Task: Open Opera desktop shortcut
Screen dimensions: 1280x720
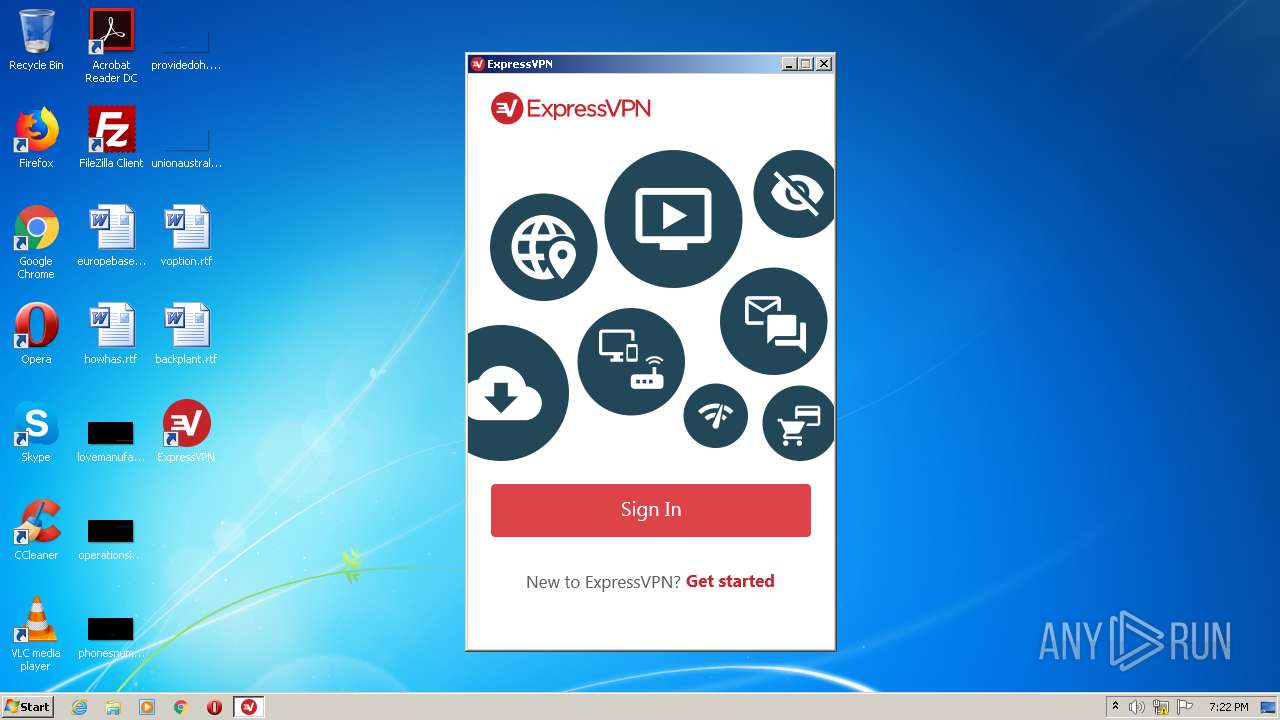Action: coord(36,334)
